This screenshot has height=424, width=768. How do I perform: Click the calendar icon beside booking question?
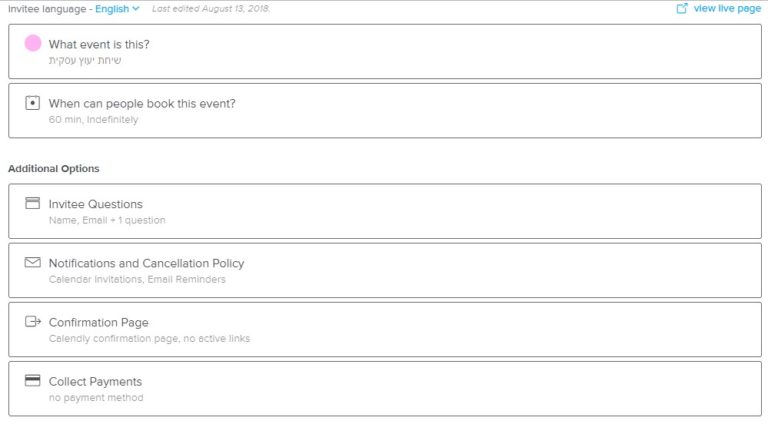point(32,103)
